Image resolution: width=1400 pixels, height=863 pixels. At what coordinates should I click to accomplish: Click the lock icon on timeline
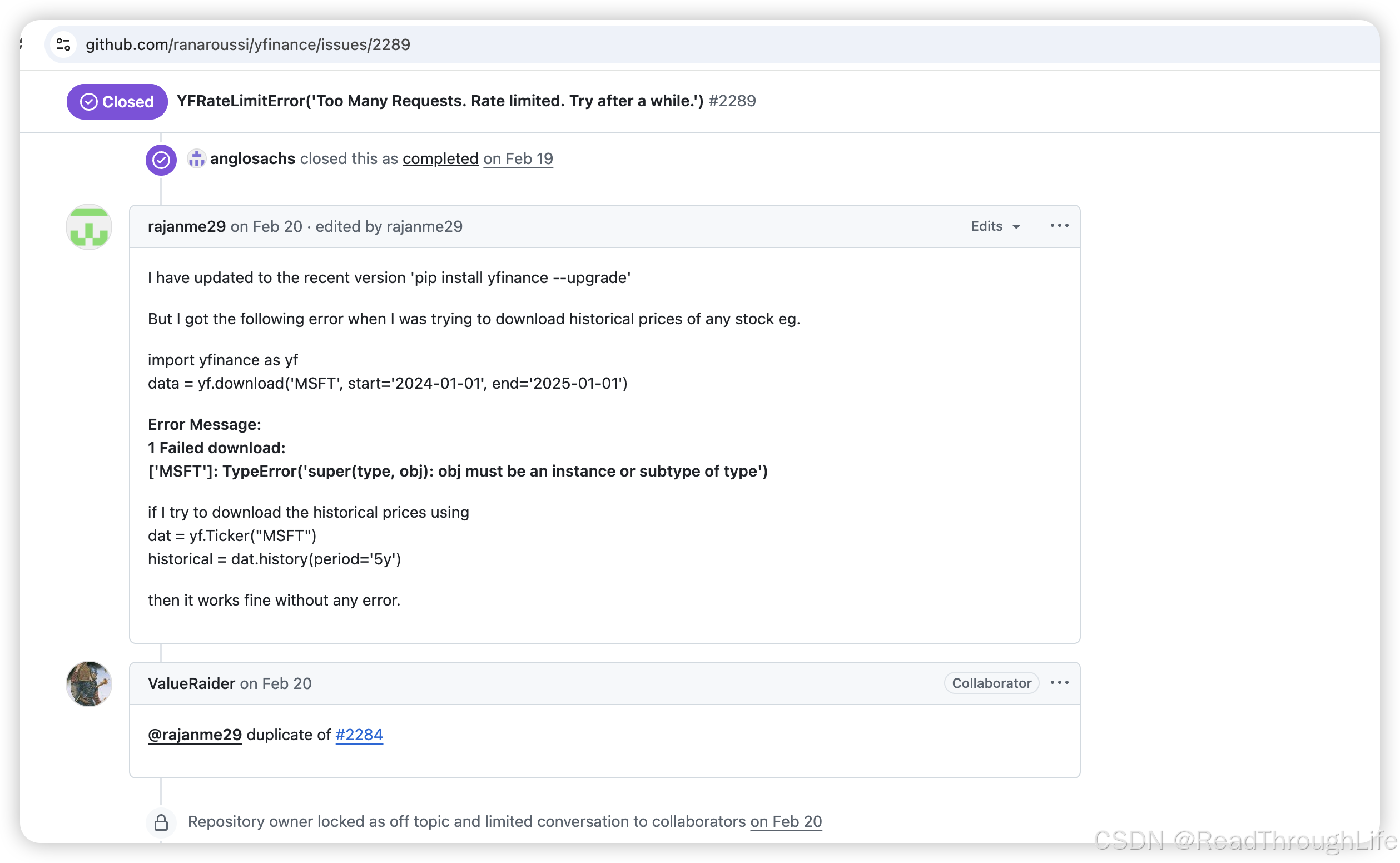pyautogui.click(x=161, y=822)
